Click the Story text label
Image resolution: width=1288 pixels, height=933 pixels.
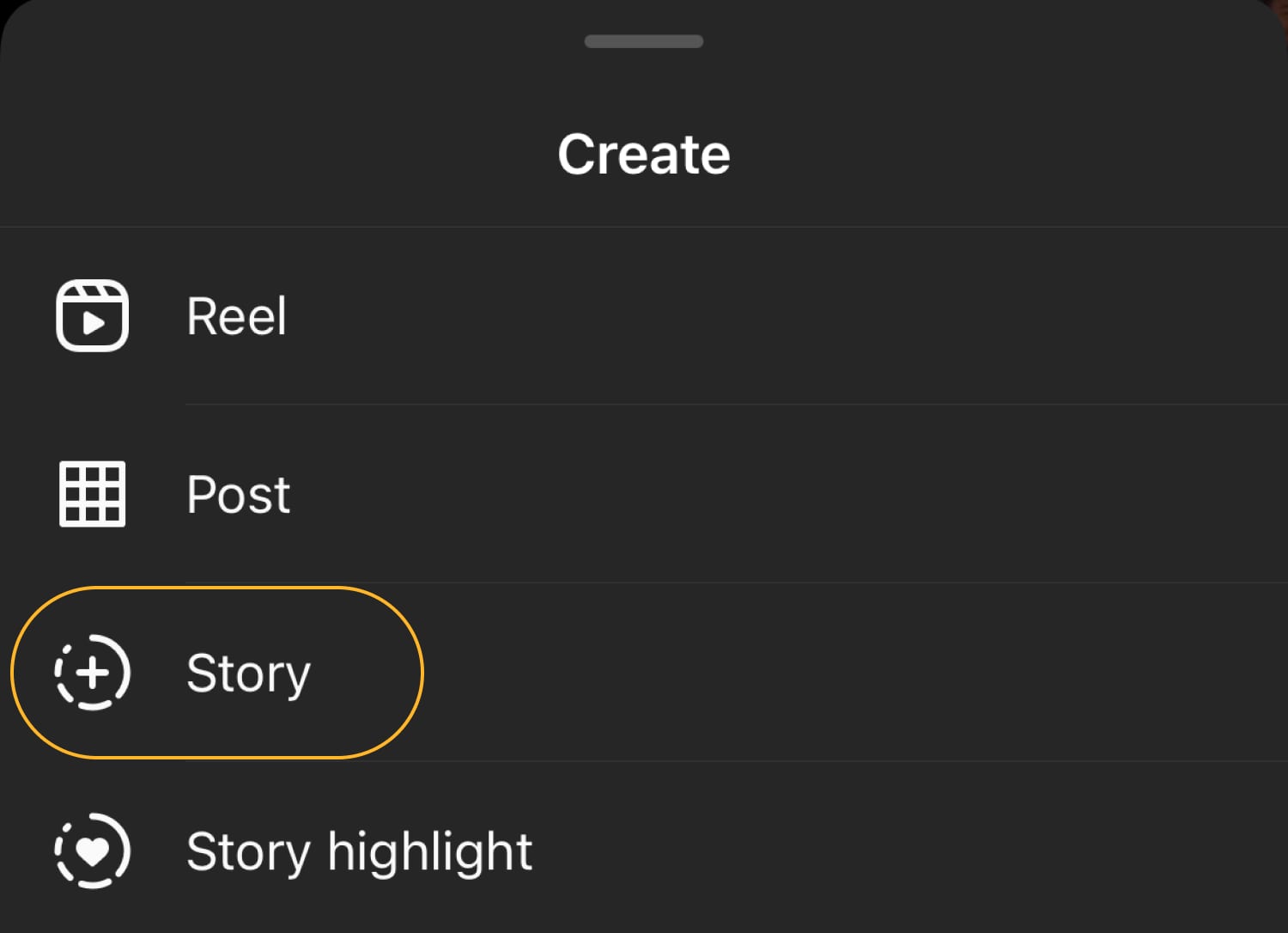tap(248, 673)
